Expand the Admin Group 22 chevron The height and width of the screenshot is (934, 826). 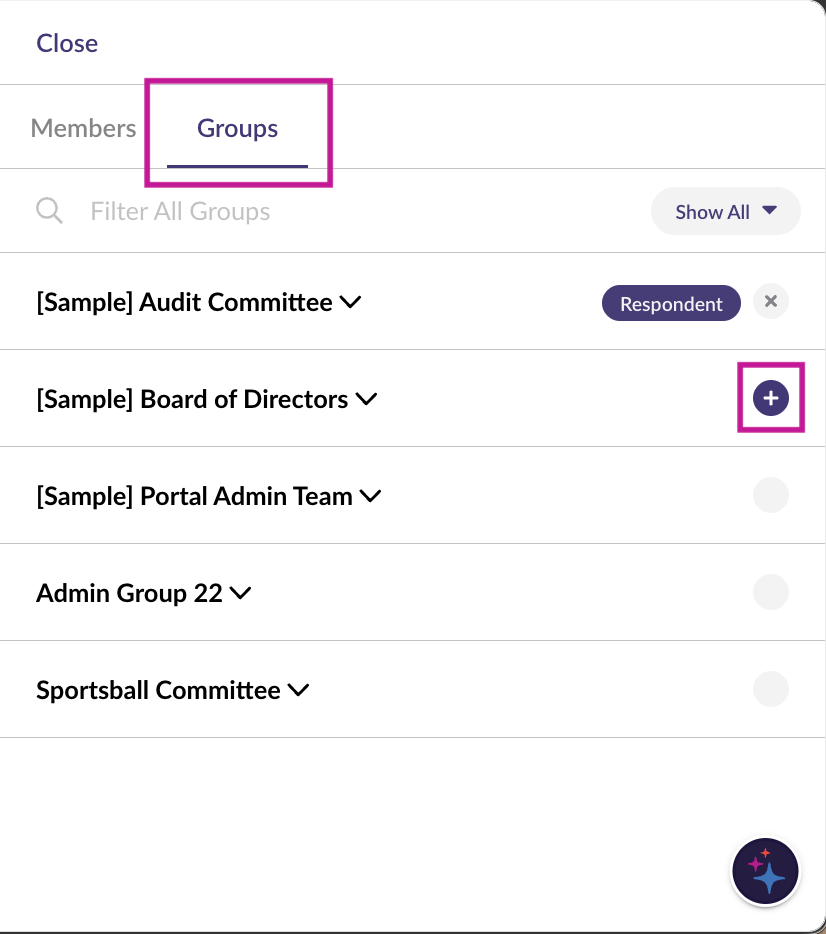point(240,594)
